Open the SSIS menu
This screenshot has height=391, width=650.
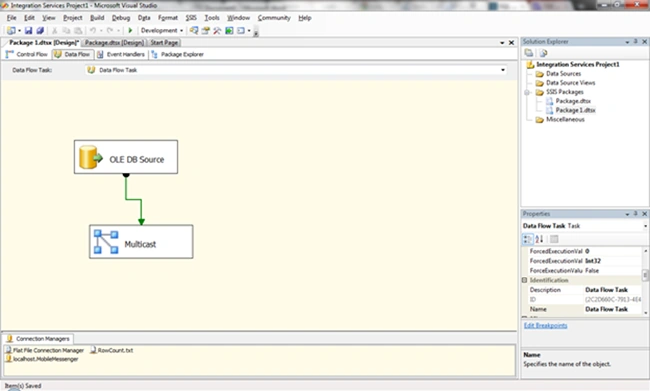pos(191,18)
